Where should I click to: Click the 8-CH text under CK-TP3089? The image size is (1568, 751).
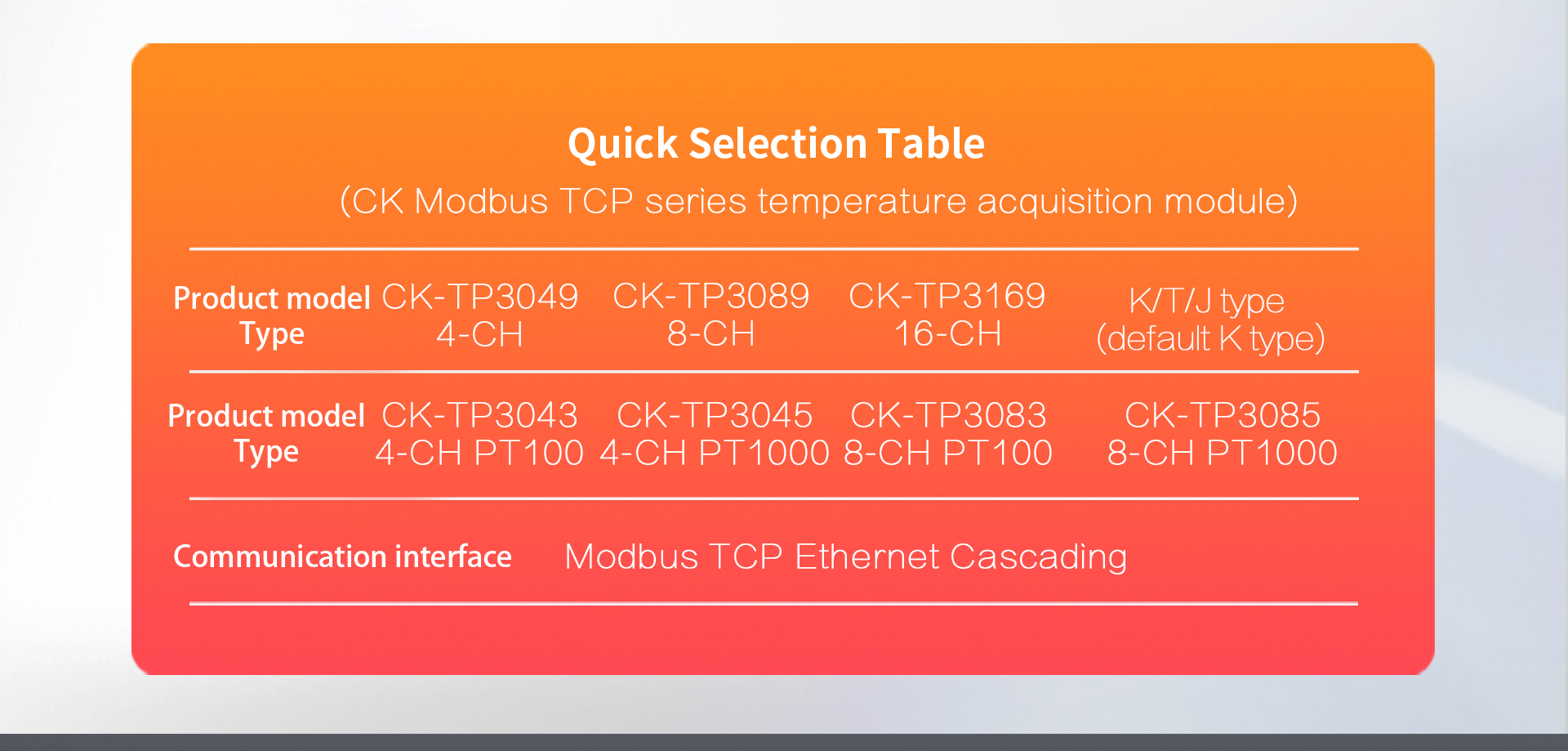710,333
